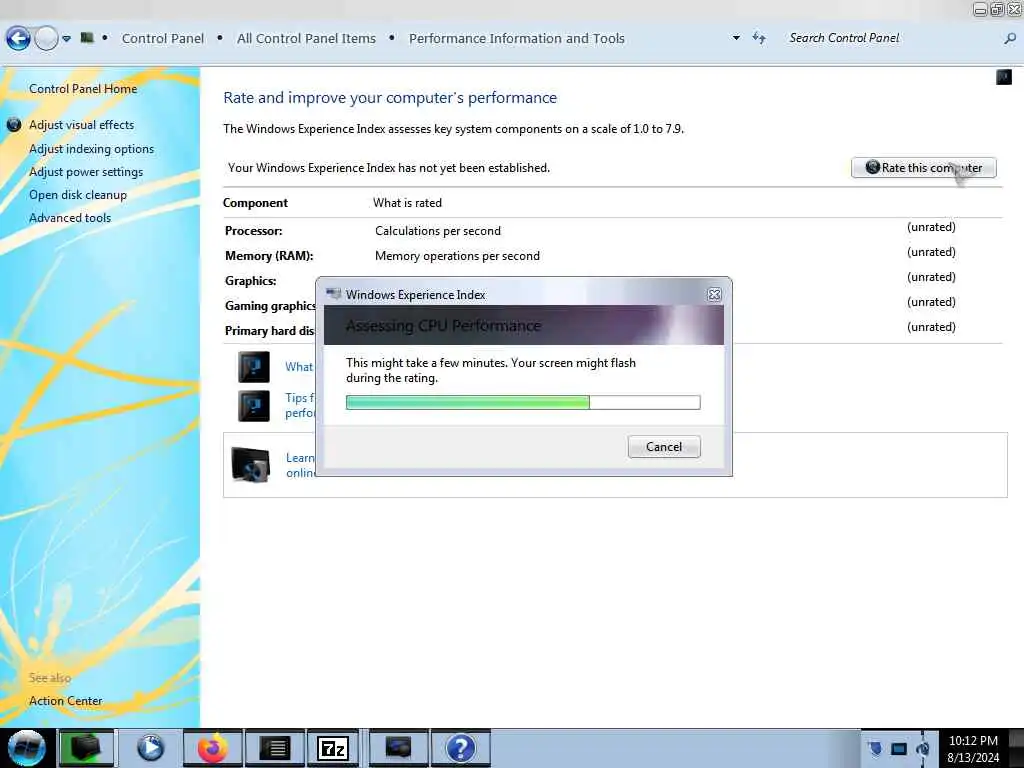Close the Windows Experience Index dialog

pos(714,295)
